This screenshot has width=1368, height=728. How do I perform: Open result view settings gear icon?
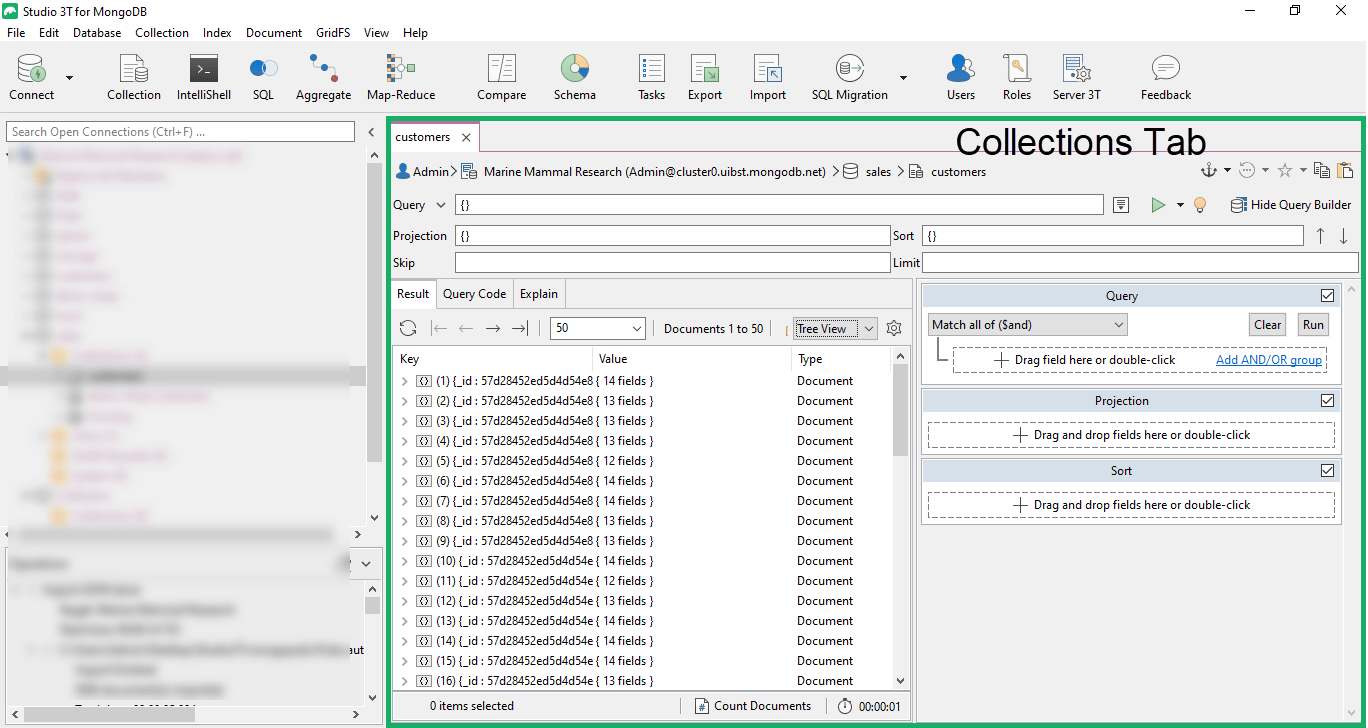894,328
